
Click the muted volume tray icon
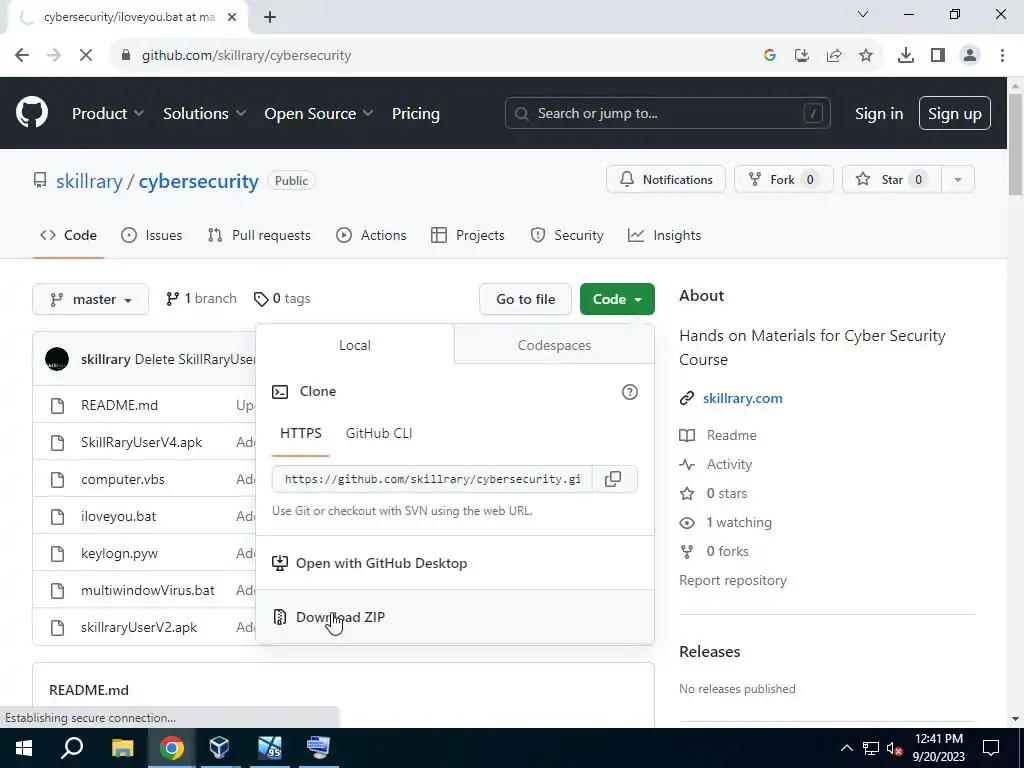(x=894, y=748)
